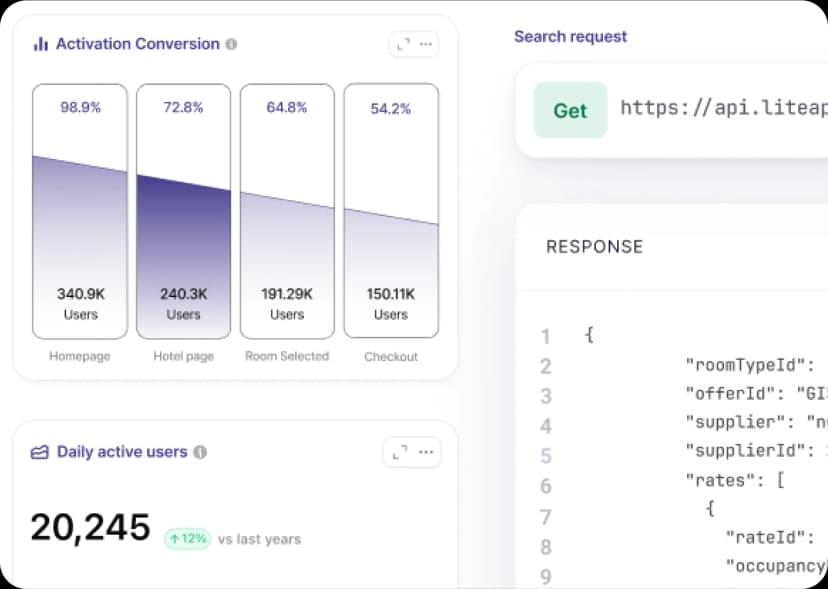Click the info icon beside Activation Conversion
The height and width of the screenshot is (589, 828).
[x=232, y=44]
